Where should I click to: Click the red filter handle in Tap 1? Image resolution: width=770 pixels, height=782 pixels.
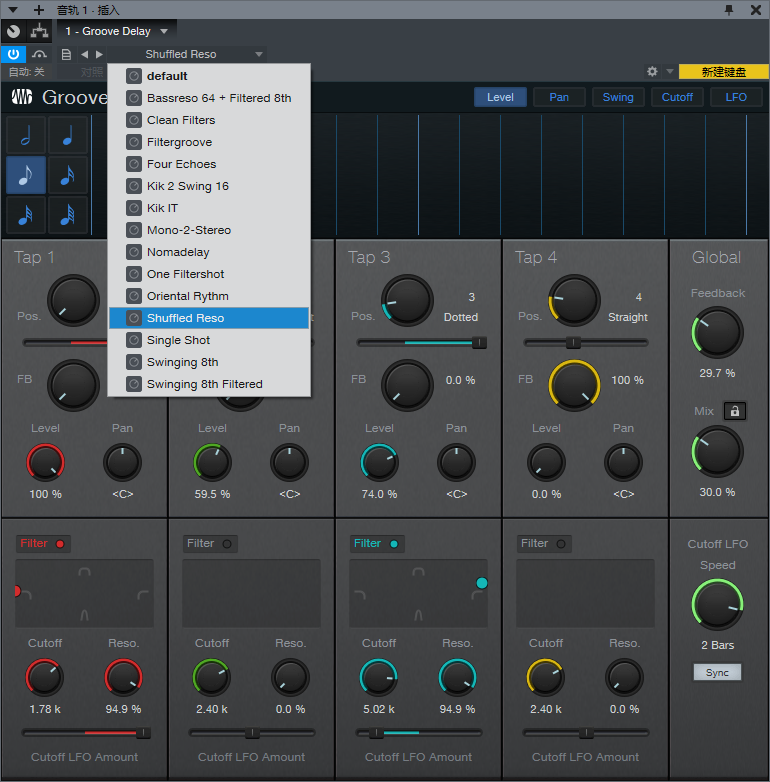click(x=17, y=591)
